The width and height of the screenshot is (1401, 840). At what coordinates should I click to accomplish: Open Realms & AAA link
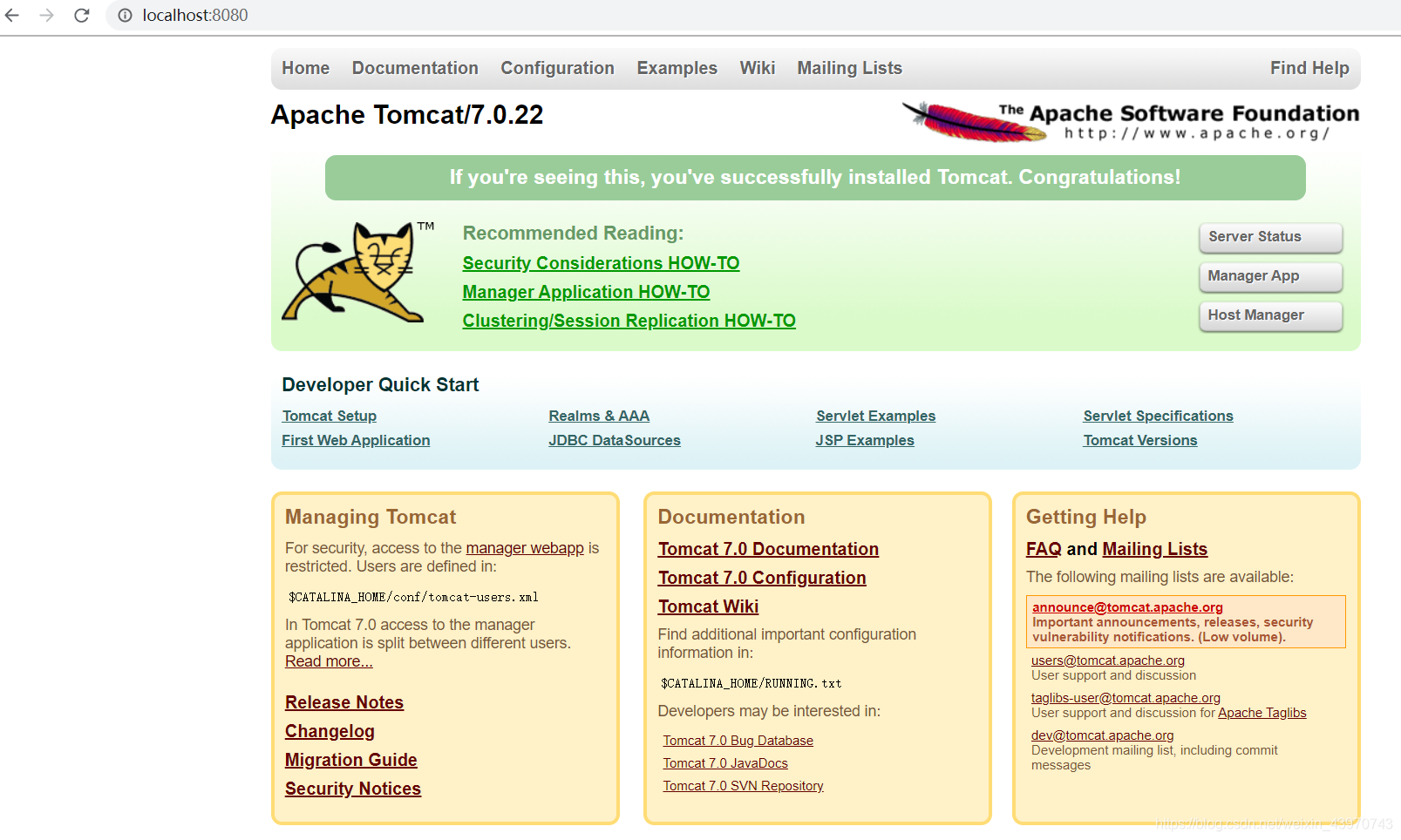point(599,417)
